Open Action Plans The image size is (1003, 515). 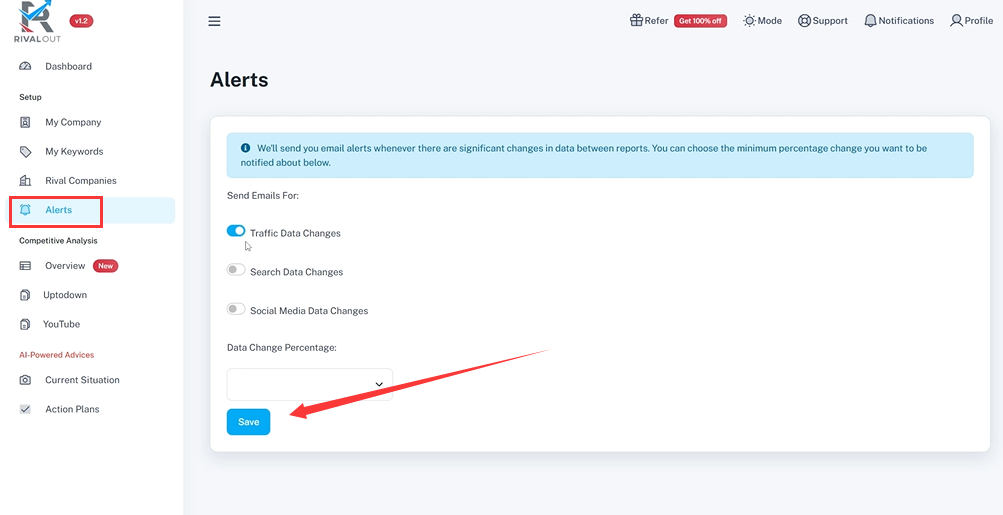(x=72, y=409)
